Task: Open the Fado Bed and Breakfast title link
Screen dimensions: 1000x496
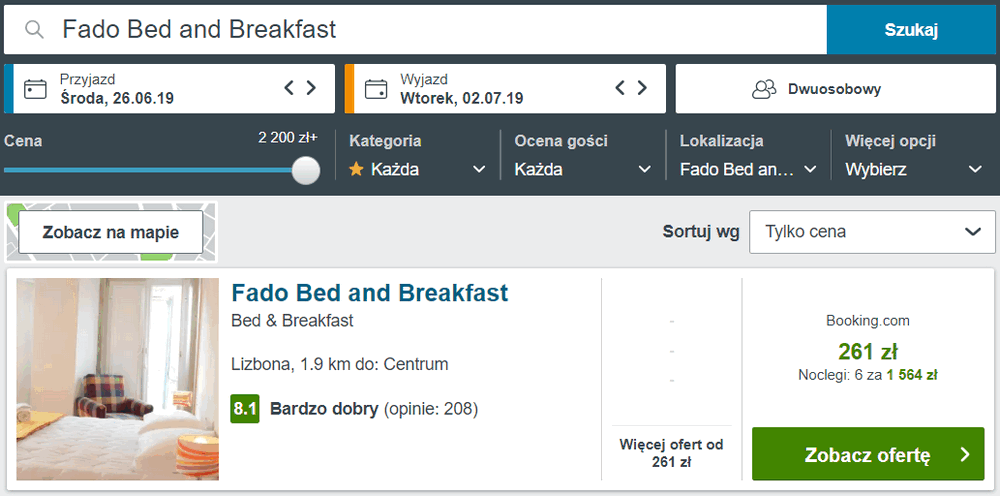Action: click(369, 293)
